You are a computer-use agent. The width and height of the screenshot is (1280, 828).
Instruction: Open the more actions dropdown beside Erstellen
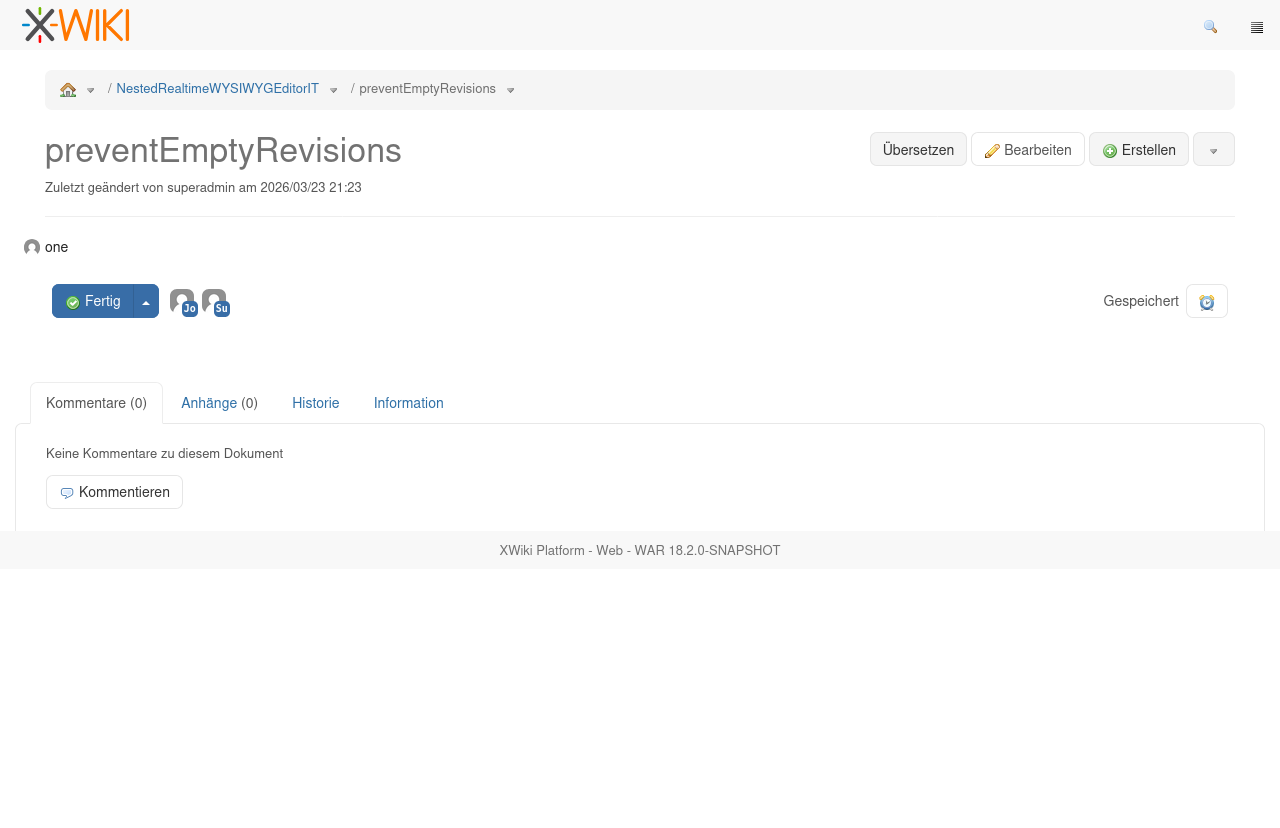click(1213, 150)
